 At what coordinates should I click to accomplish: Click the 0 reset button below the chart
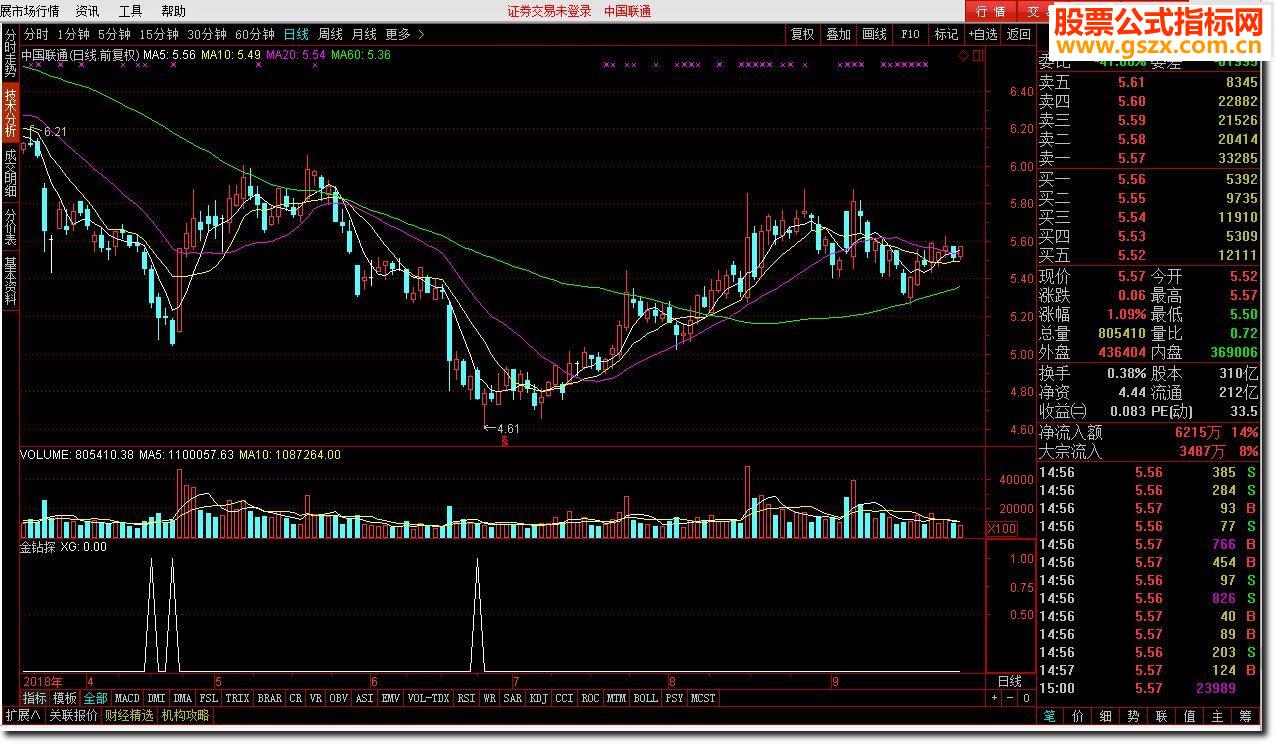tap(1027, 698)
